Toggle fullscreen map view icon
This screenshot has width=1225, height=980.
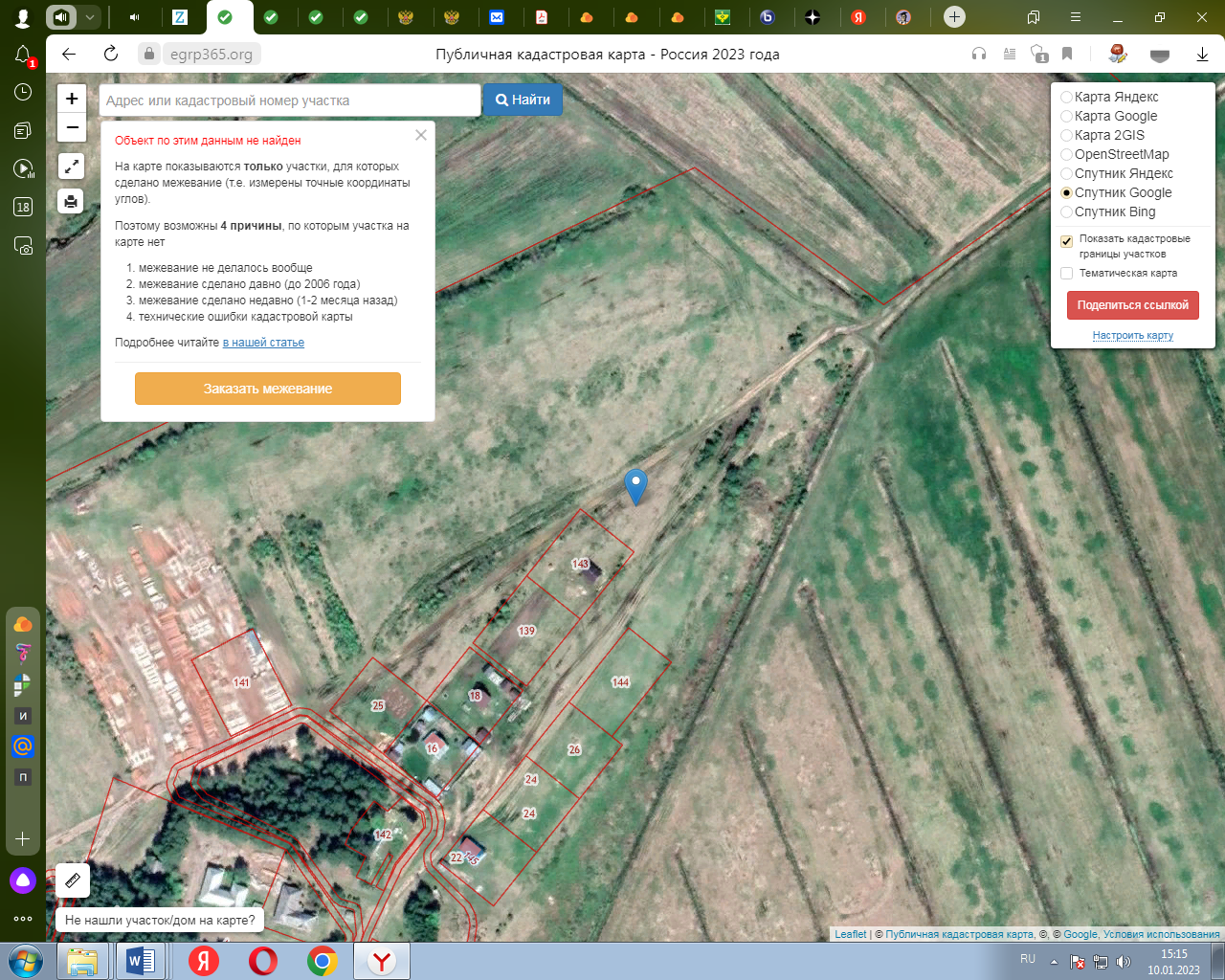[x=72, y=167]
